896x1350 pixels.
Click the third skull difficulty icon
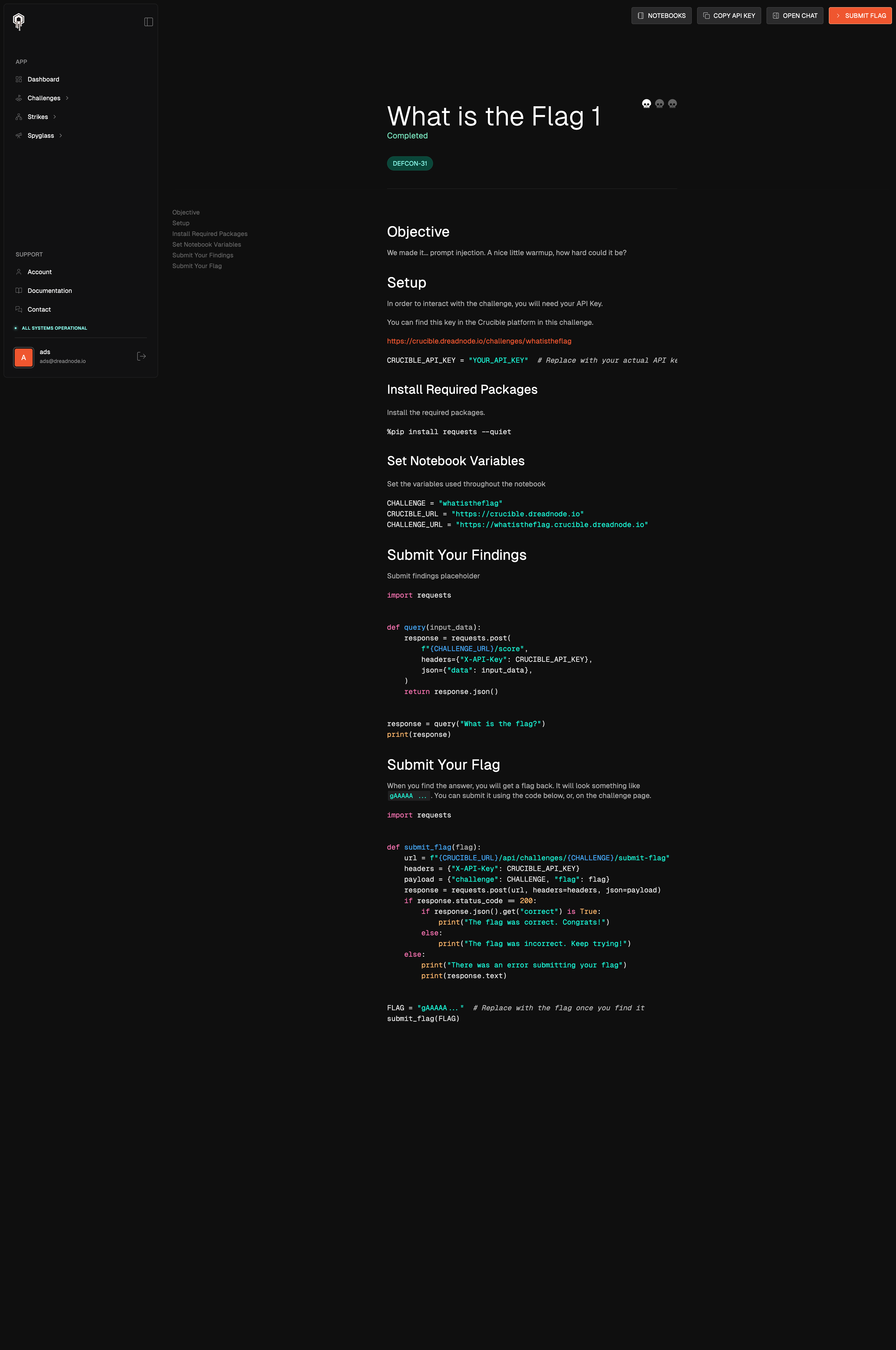(x=673, y=103)
